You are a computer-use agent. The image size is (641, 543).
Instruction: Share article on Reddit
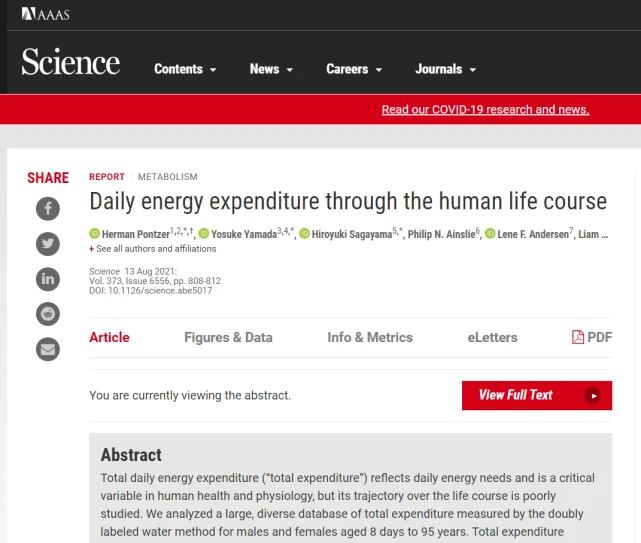[x=48, y=314]
